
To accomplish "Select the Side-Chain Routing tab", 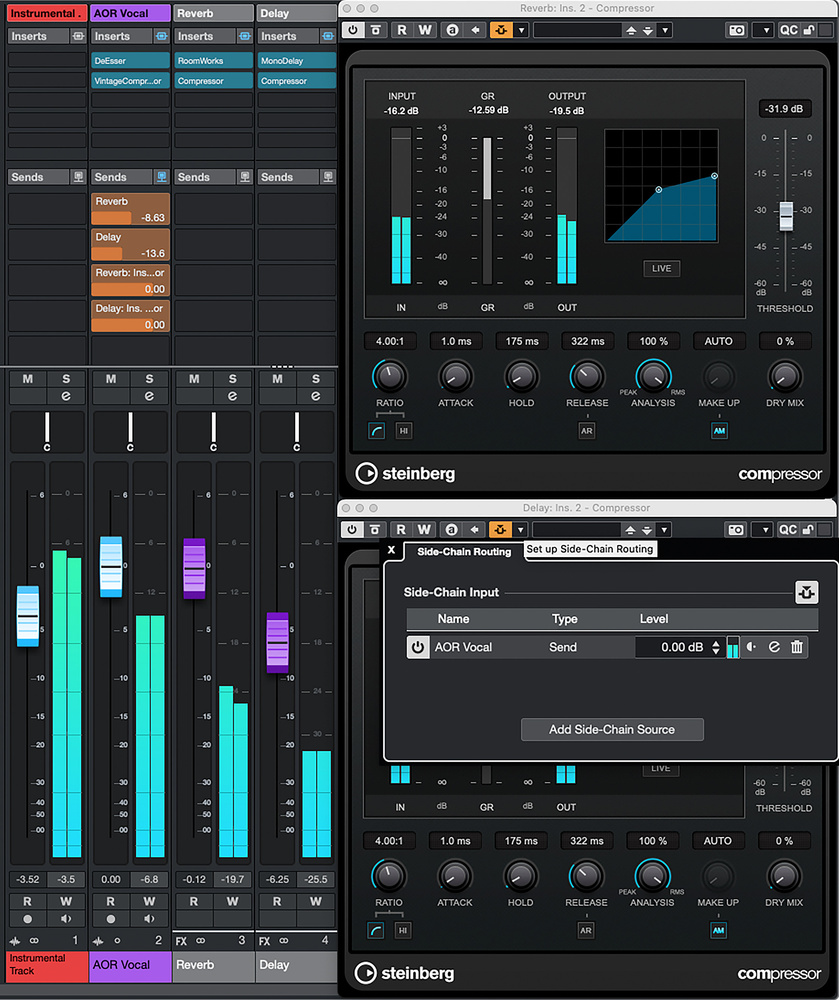I will (x=463, y=552).
